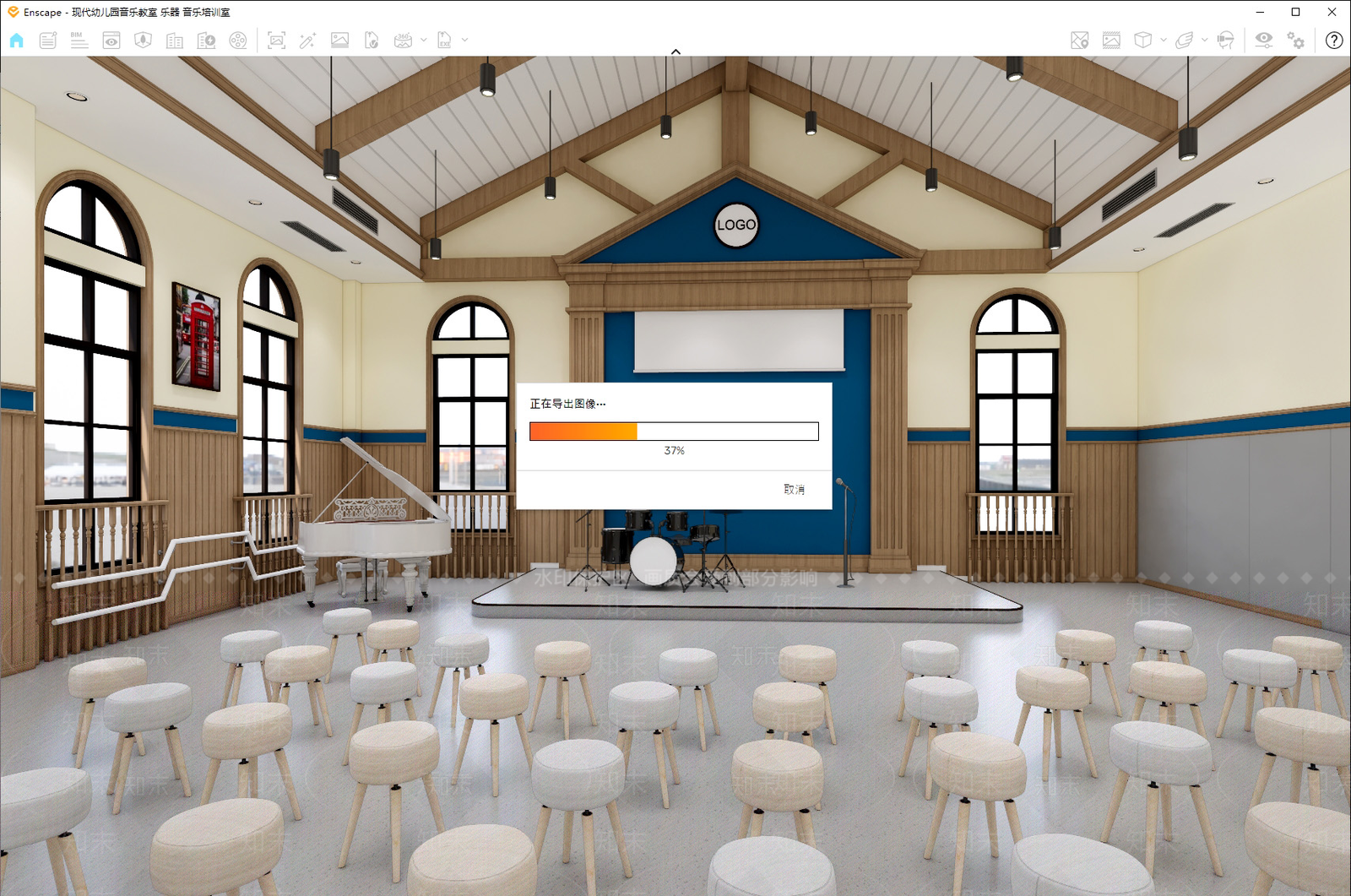Open the custom asset library icon

pyautogui.click(x=206, y=41)
